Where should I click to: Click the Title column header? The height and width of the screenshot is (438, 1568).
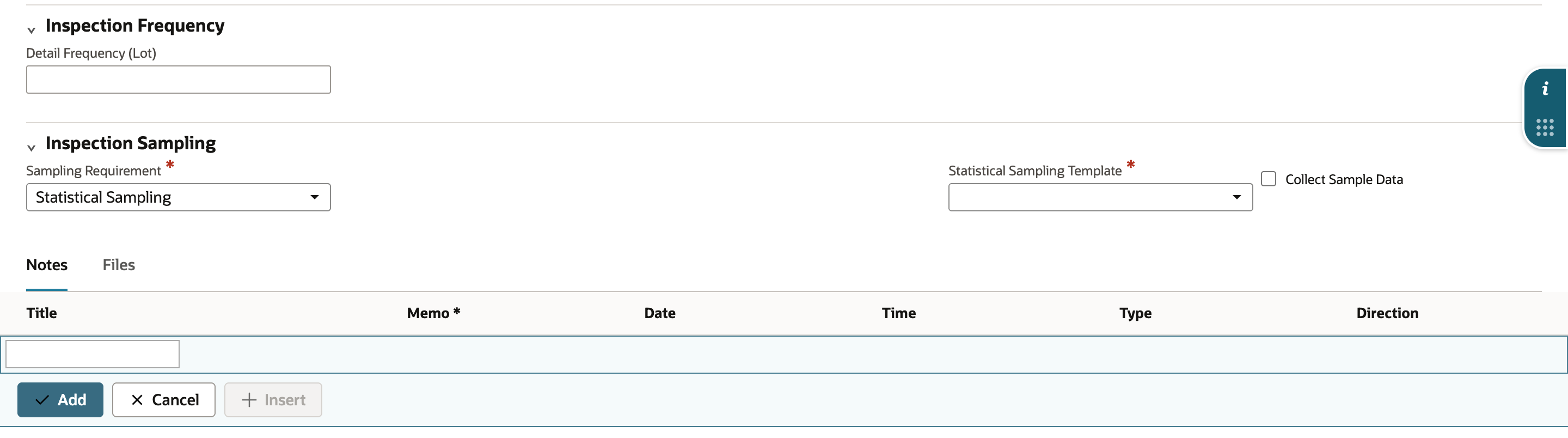click(x=41, y=313)
